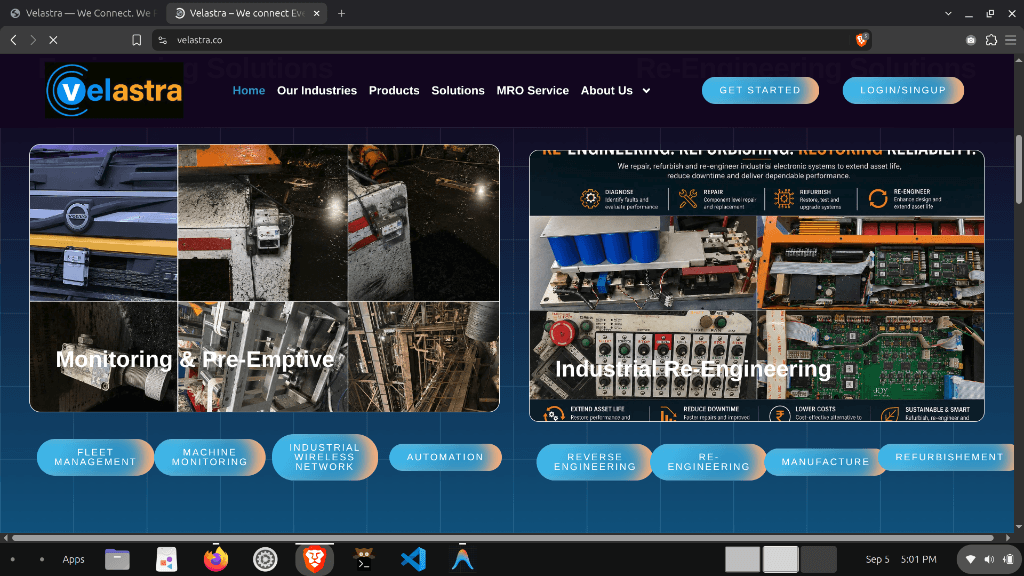This screenshot has width=1024, height=576.
Task: Go to the Home menu item
Action: 249,91
